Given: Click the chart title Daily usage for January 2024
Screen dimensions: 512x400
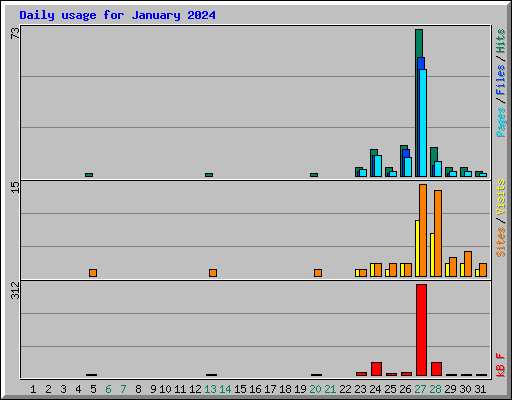Looking at the screenshot, I should point(117,15).
